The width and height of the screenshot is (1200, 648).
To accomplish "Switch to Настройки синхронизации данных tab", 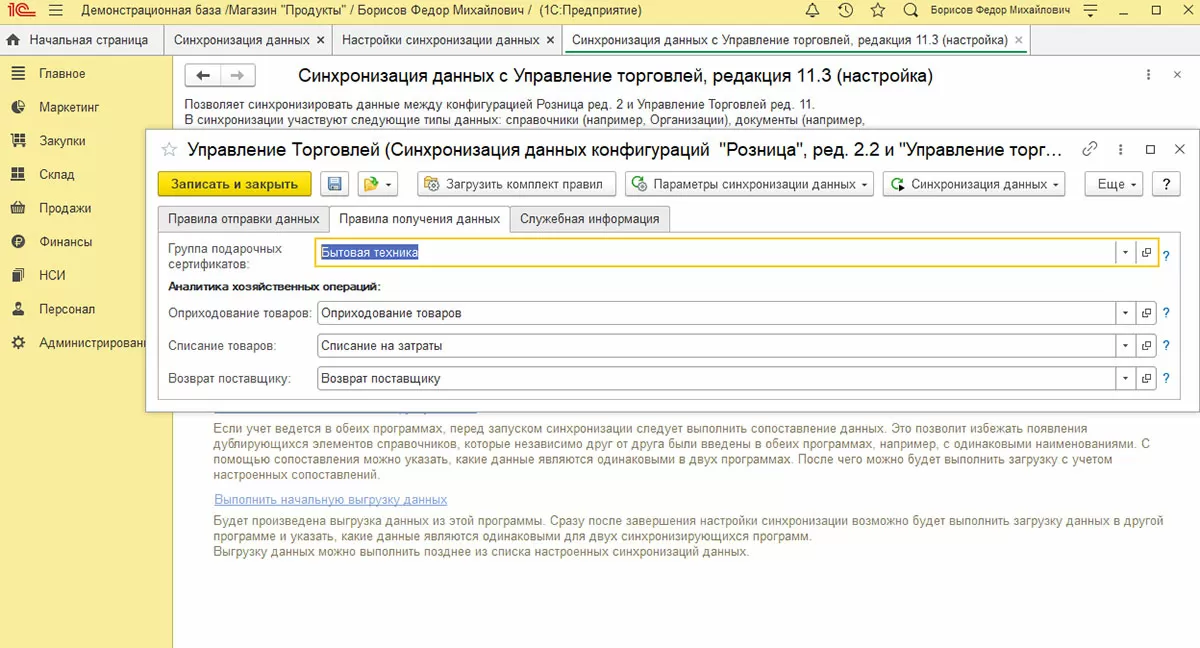I will (x=440, y=40).
